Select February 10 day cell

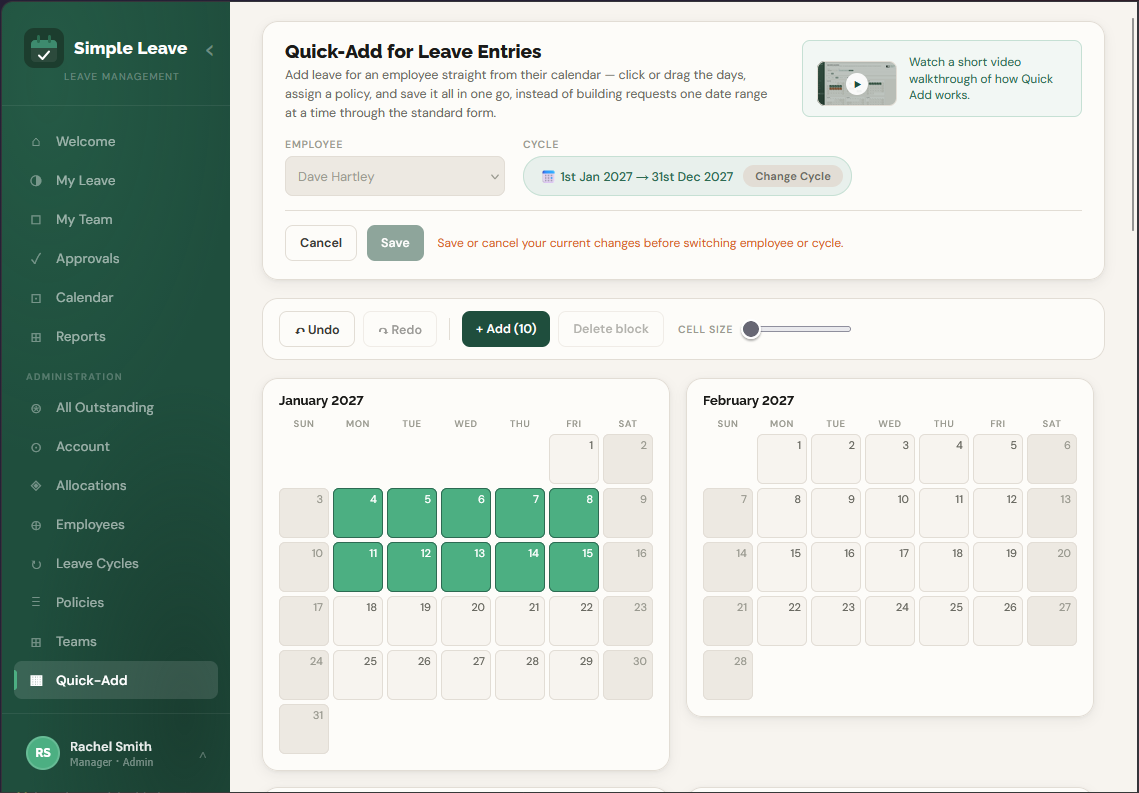tap(890, 513)
